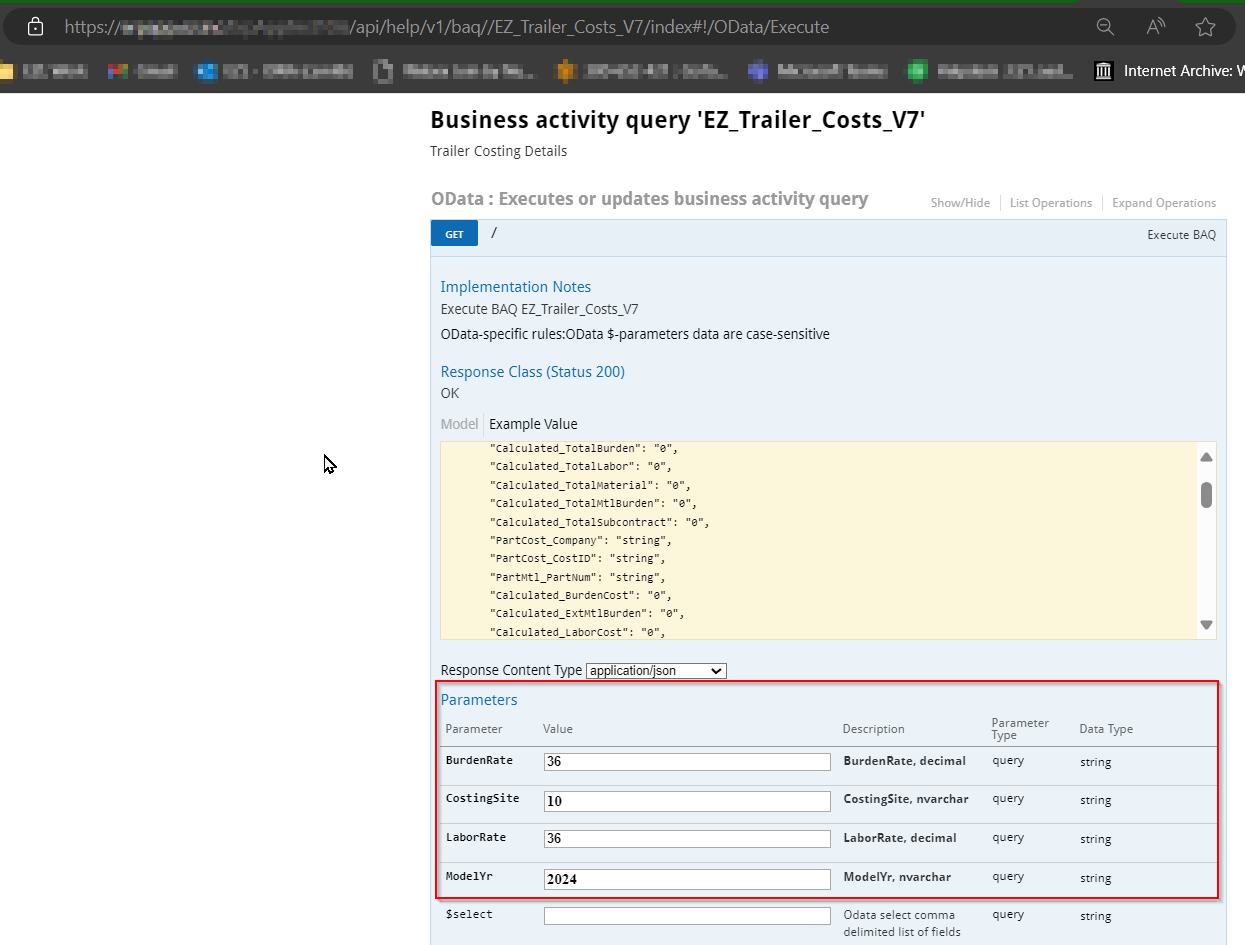1245x945 pixels.
Task: Click the "Description" column header
Action: [x=874, y=729]
